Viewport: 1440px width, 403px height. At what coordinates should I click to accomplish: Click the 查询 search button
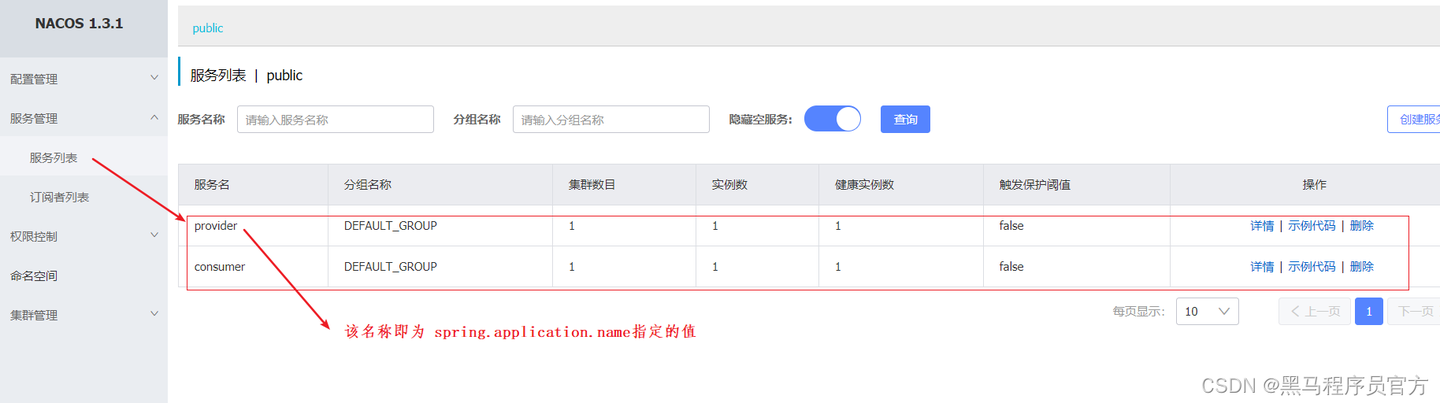[x=905, y=119]
